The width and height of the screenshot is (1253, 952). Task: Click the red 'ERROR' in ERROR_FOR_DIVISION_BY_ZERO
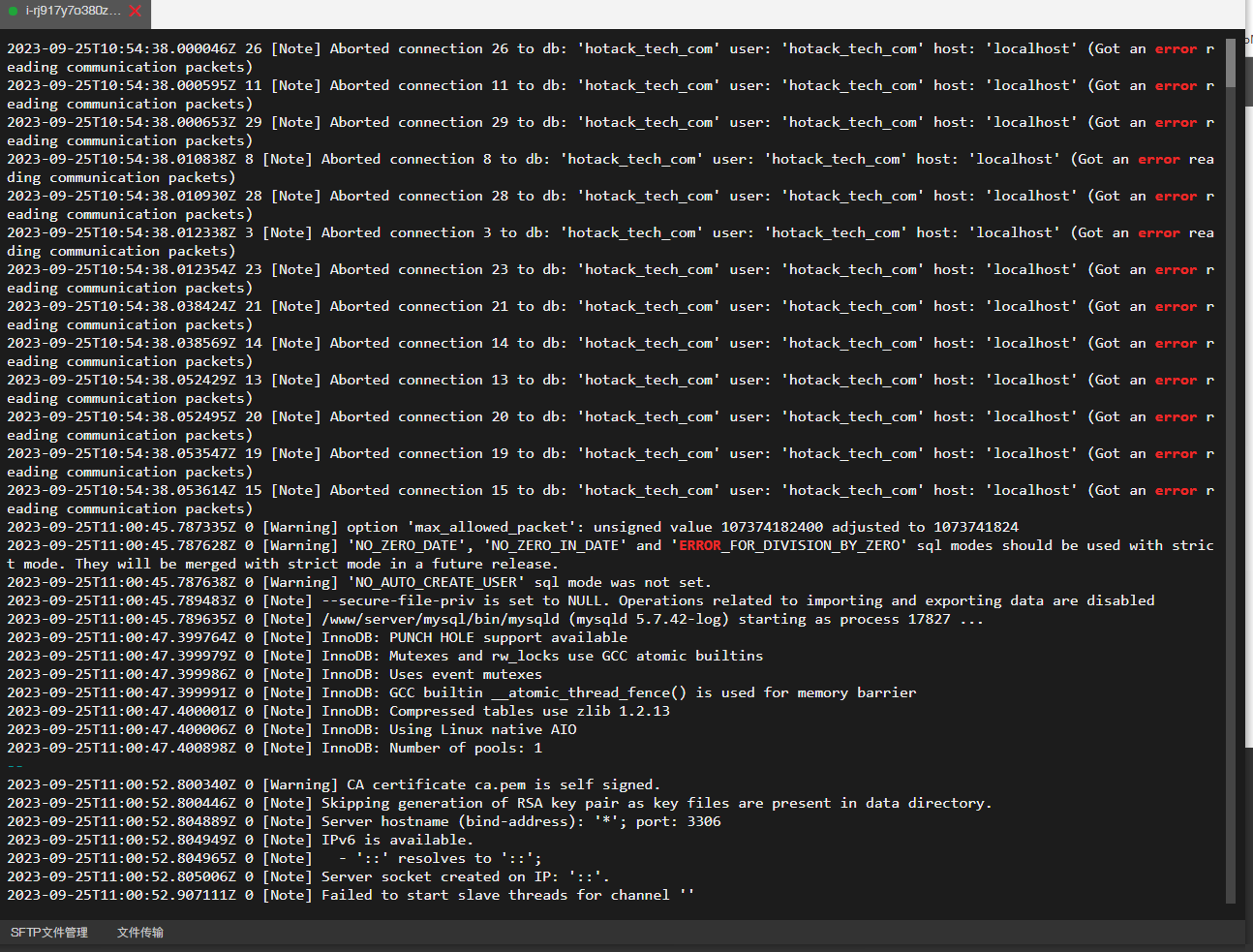(x=700, y=545)
